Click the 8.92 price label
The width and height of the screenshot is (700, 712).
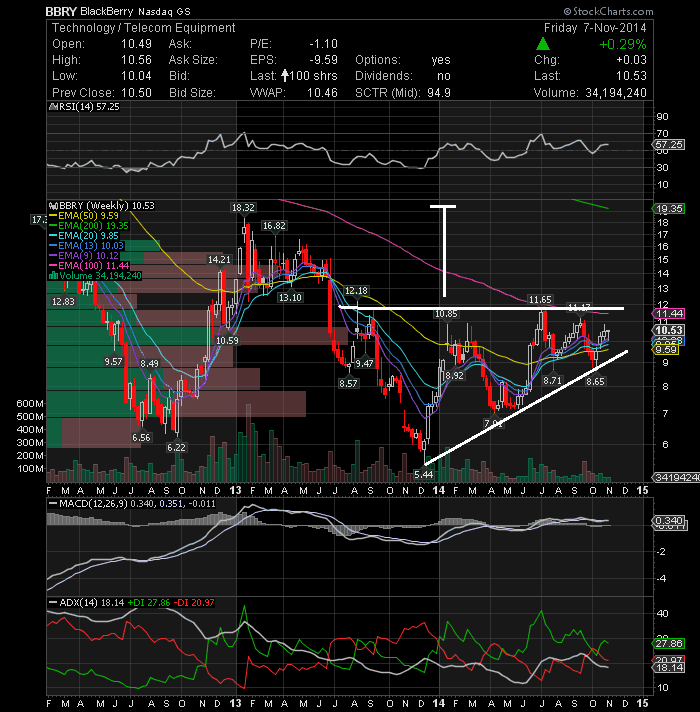pos(454,376)
